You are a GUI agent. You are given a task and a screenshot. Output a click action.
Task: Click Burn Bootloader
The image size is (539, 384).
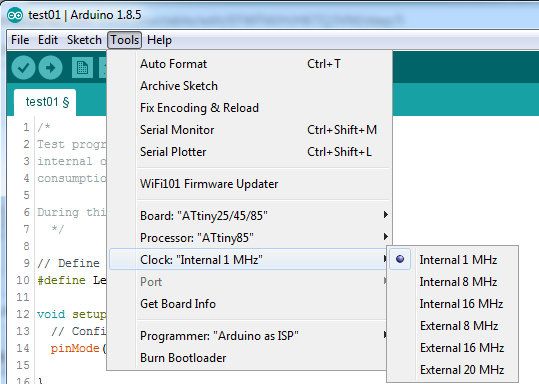click(x=249, y=358)
